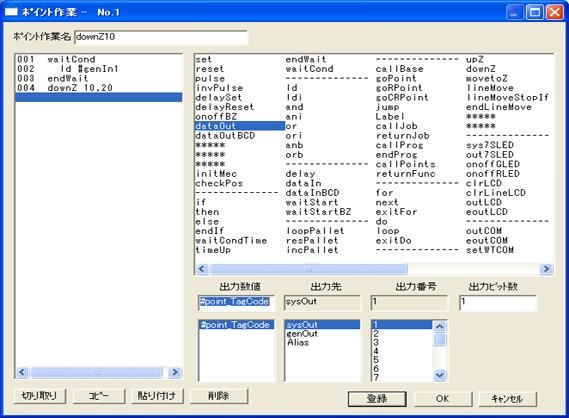Choose Alias in the output destination list
This screenshot has height=418, width=569.
pyautogui.click(x=298, y=342)
